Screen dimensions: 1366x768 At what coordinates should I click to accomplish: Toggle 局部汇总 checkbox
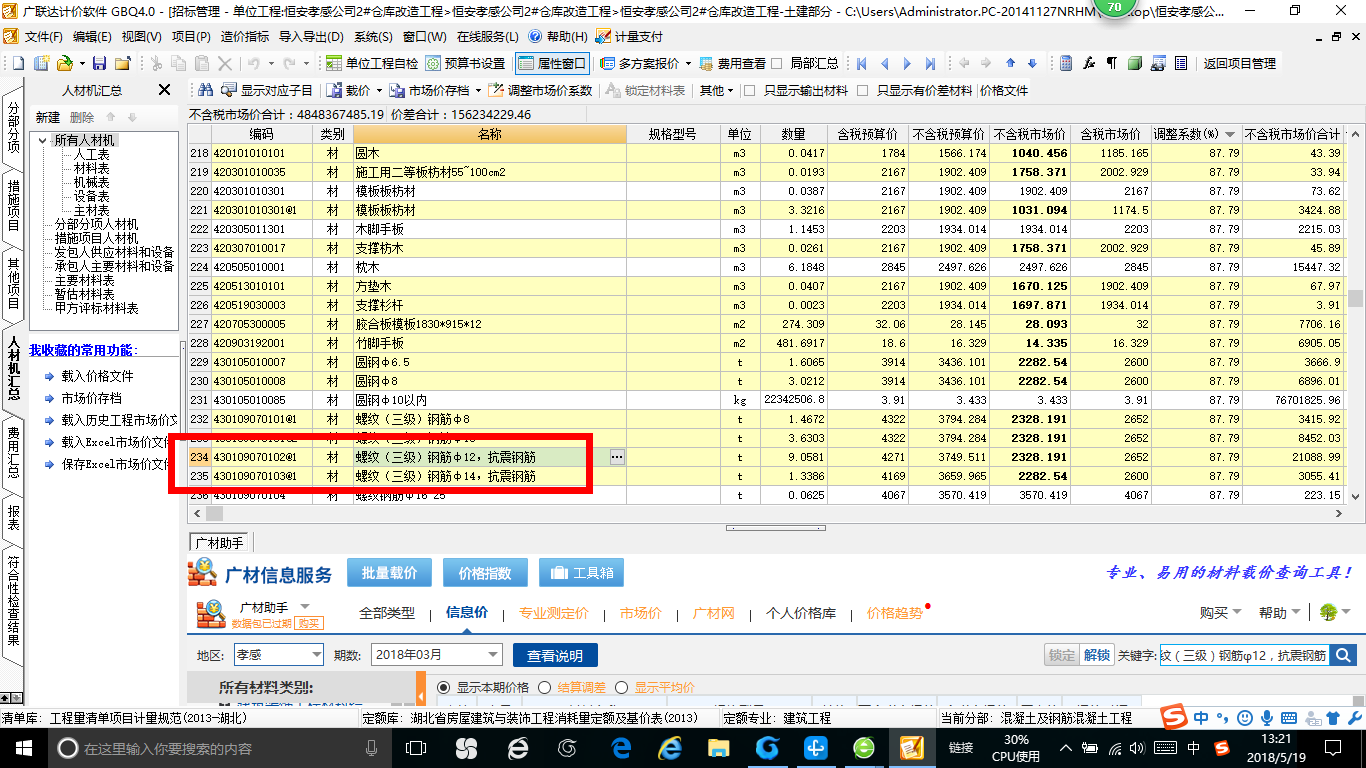pyautogui.click(x=777, y=63)
